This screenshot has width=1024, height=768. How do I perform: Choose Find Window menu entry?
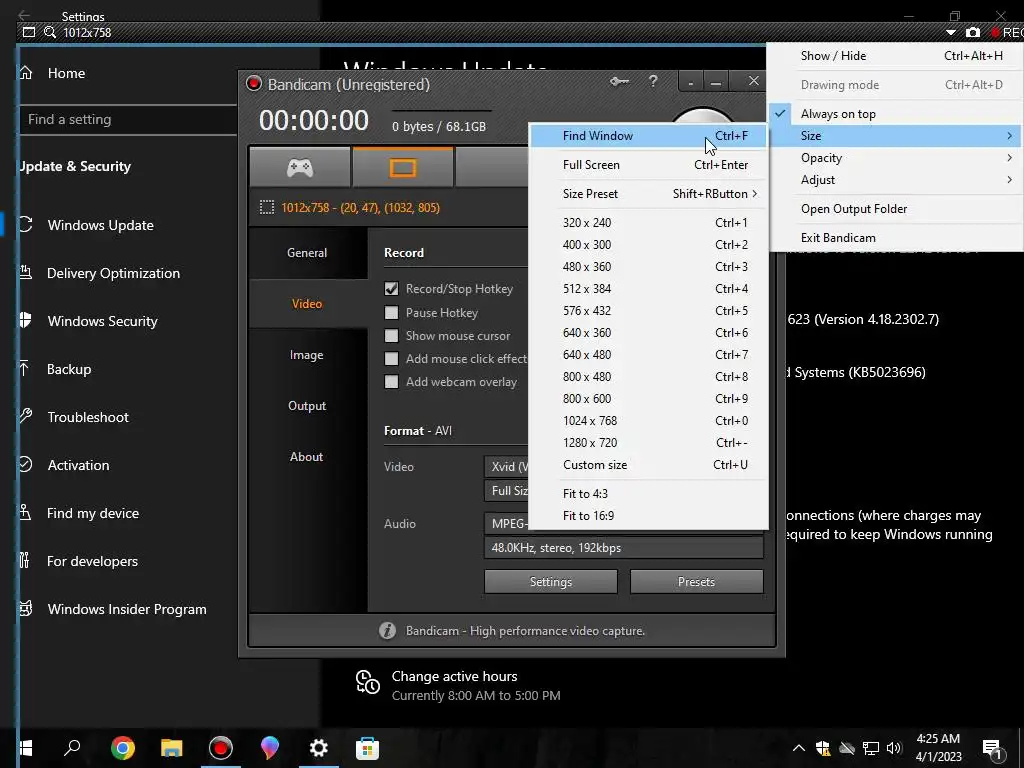[x=648, y=136]
